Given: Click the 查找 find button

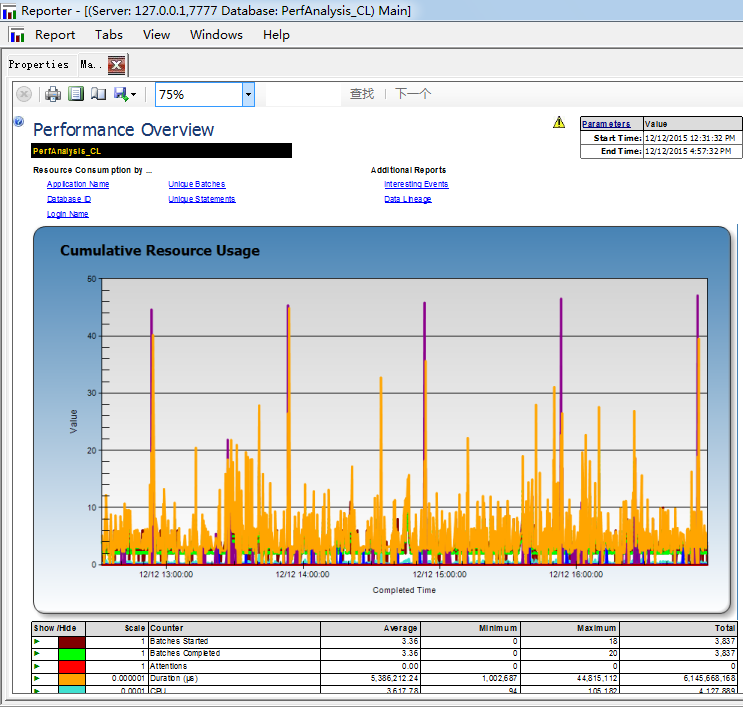Looking at the screenshot, I should point(362,94).
